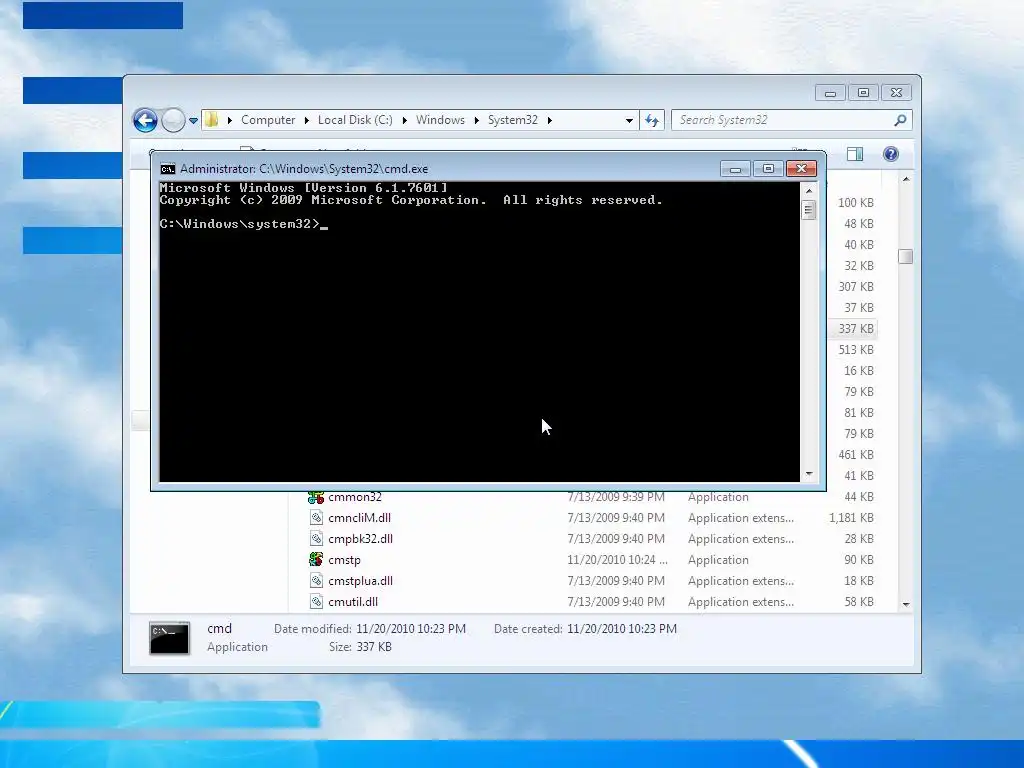Click cmd console scroll up arrow
Viewport: 1024px width, 768px height.
tap(809, 191)
